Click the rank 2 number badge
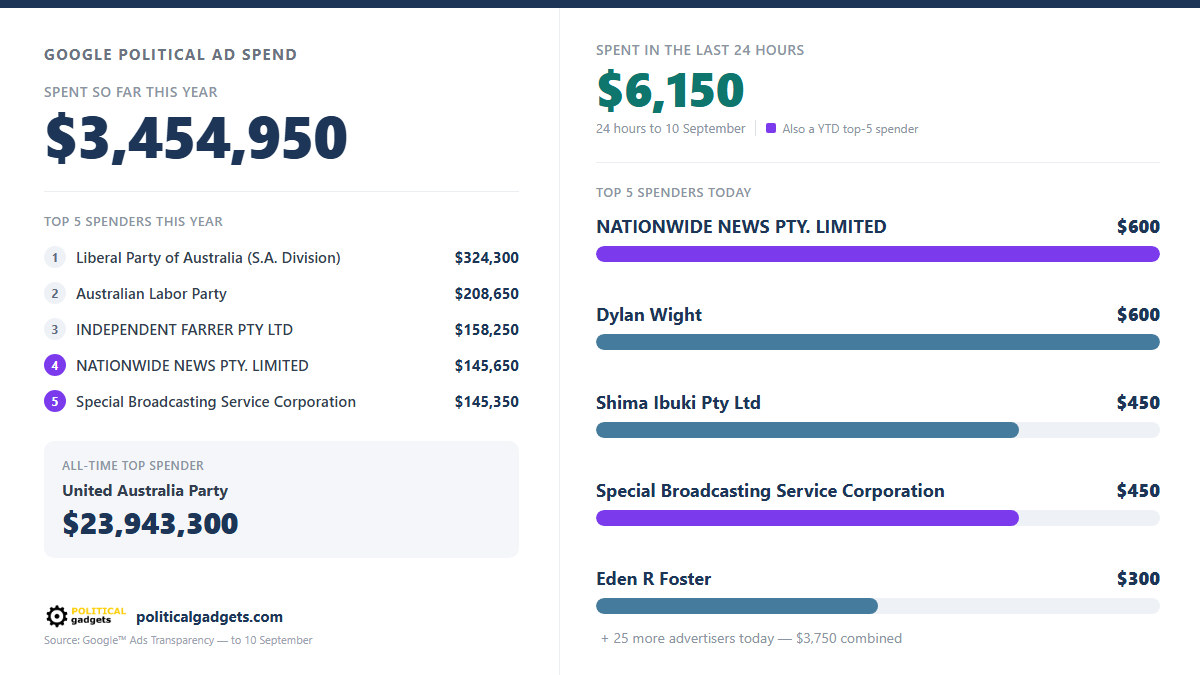This screenshot has height=675, width=1200. [x=55, y=294]
